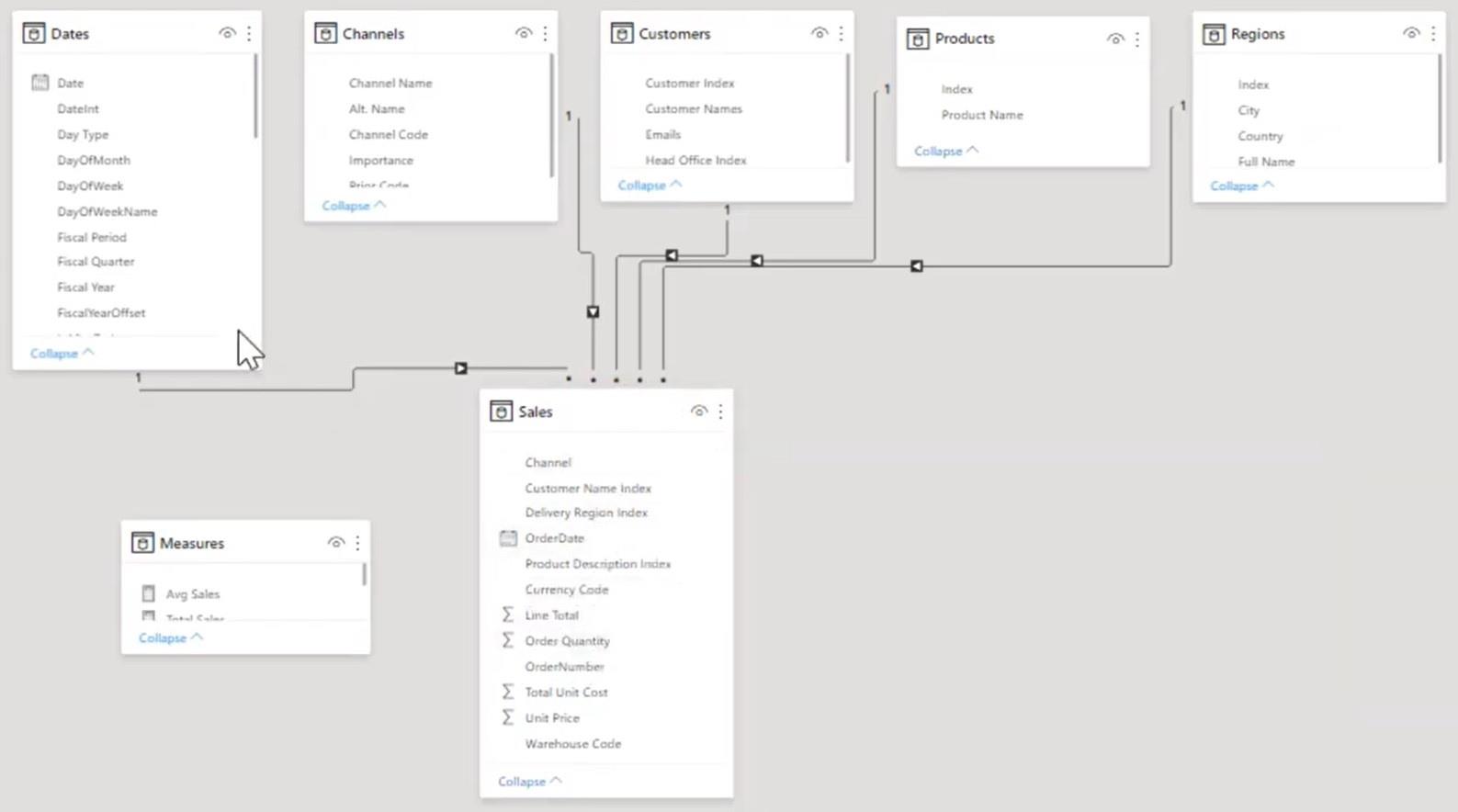Screen dimensions: 1458x812
Task: Click the Sales table header icon
Action: coord(501,412)
